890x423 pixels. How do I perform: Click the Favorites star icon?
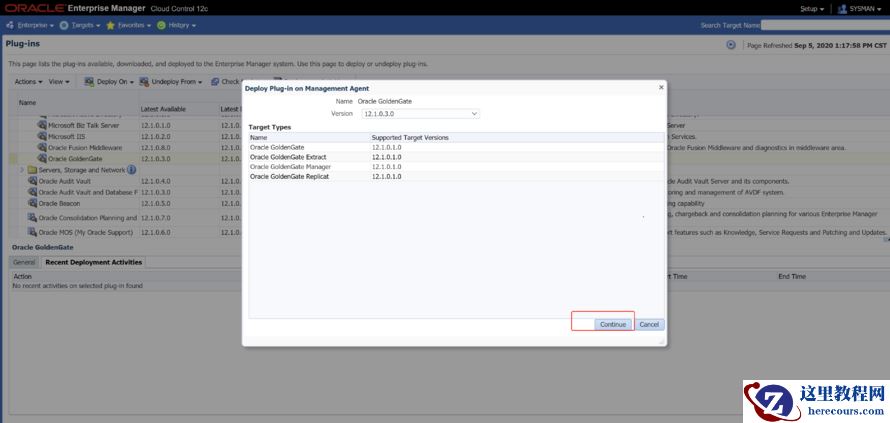coord(111,26)
